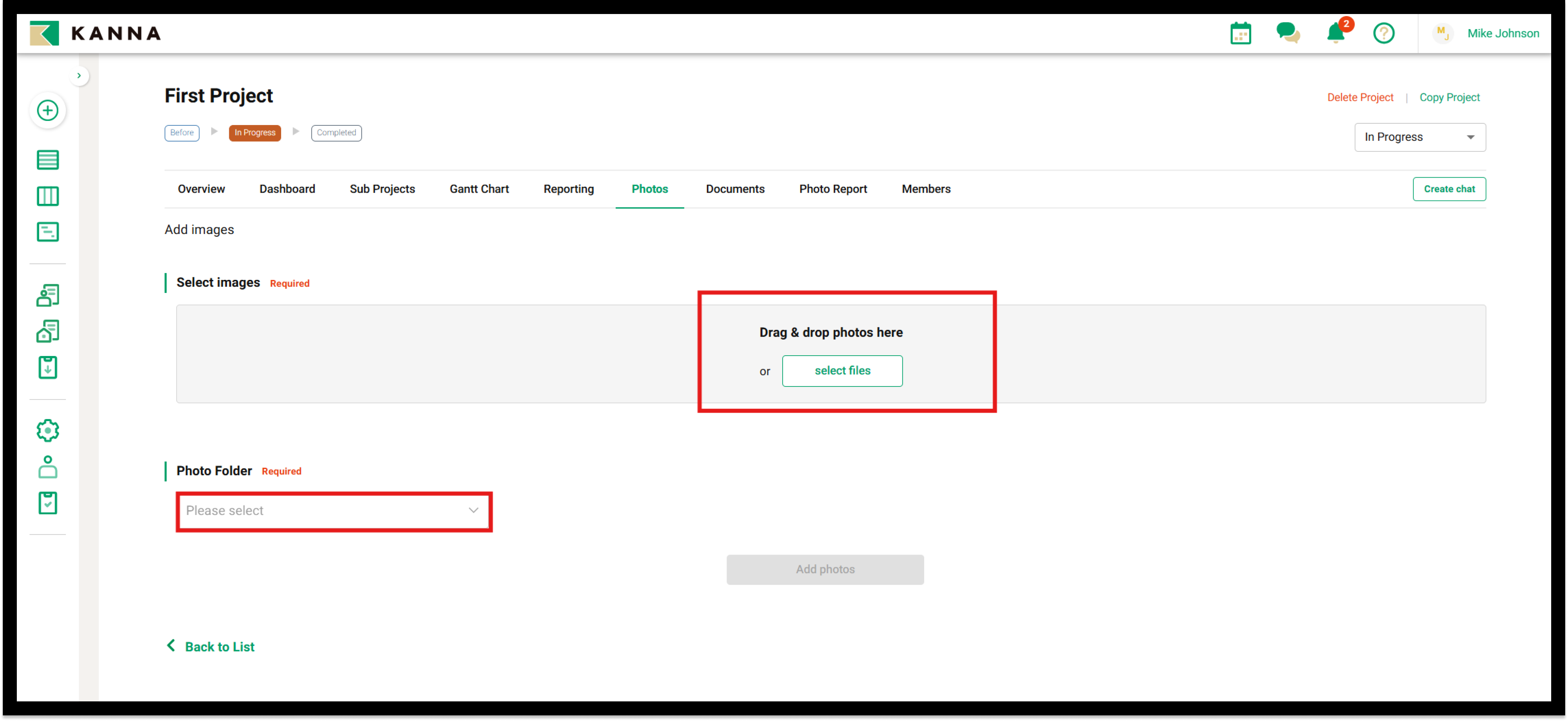Set status to Completed stage
1568x721 pixels.
[x=336, y=133]
